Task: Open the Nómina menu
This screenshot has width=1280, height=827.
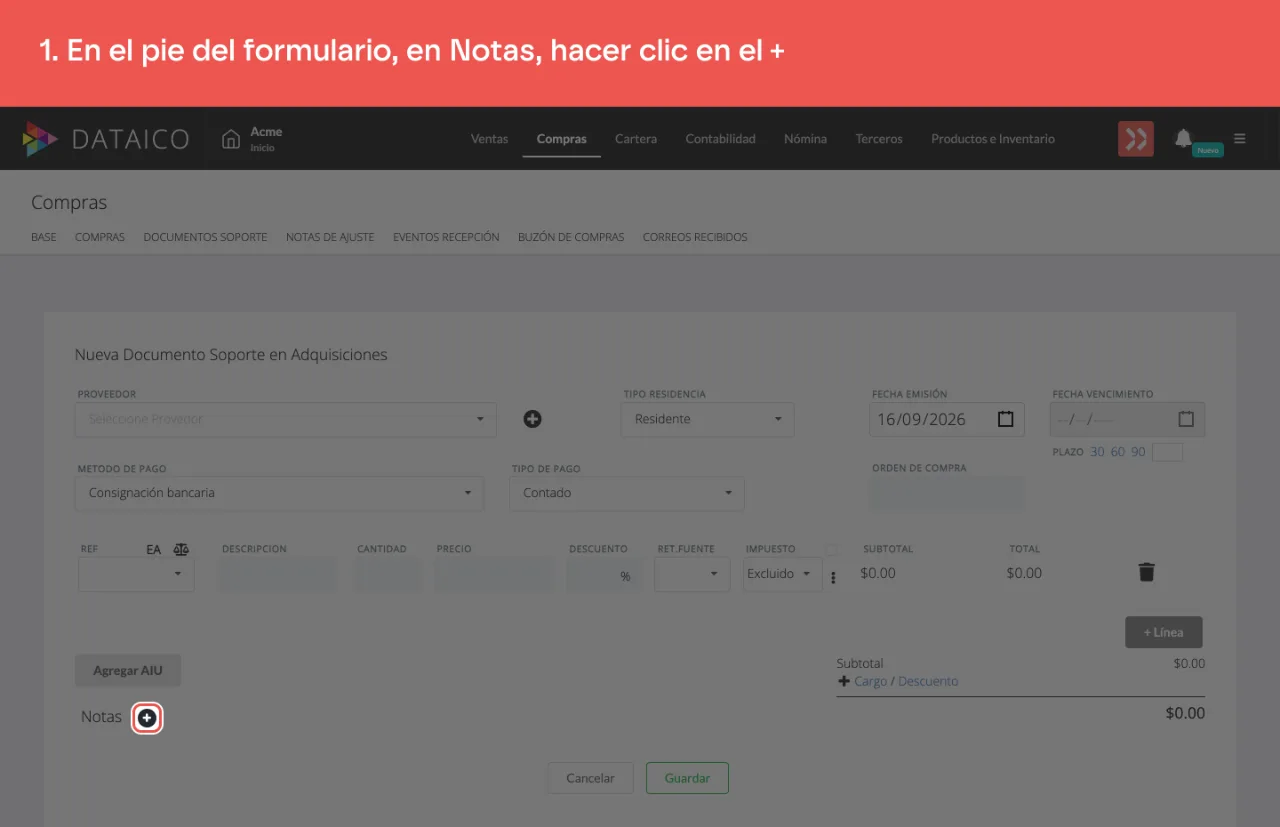Action: [806, 139]
